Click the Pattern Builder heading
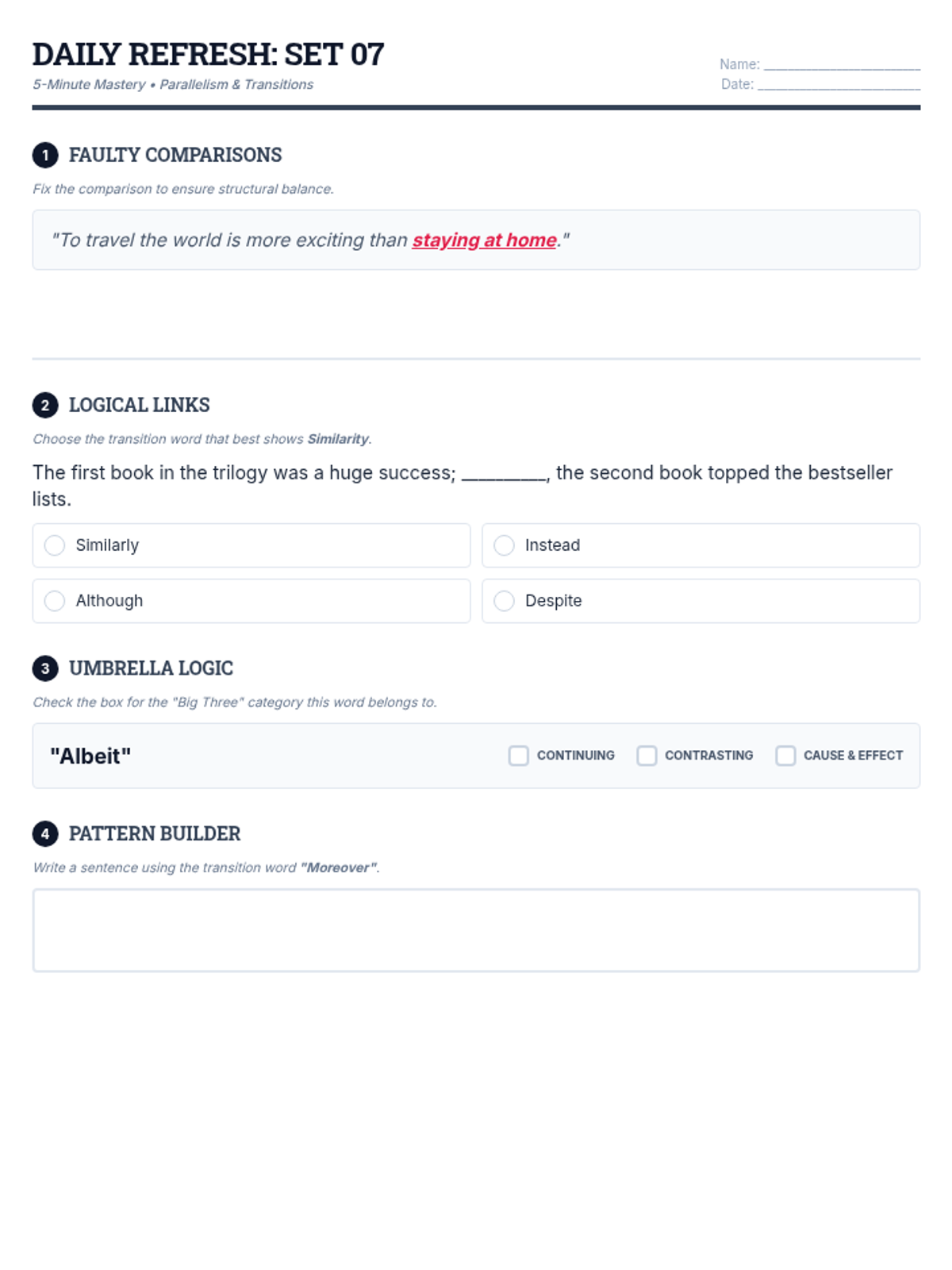The width and height of the screenshot is (952, 1270). (155, 833)
